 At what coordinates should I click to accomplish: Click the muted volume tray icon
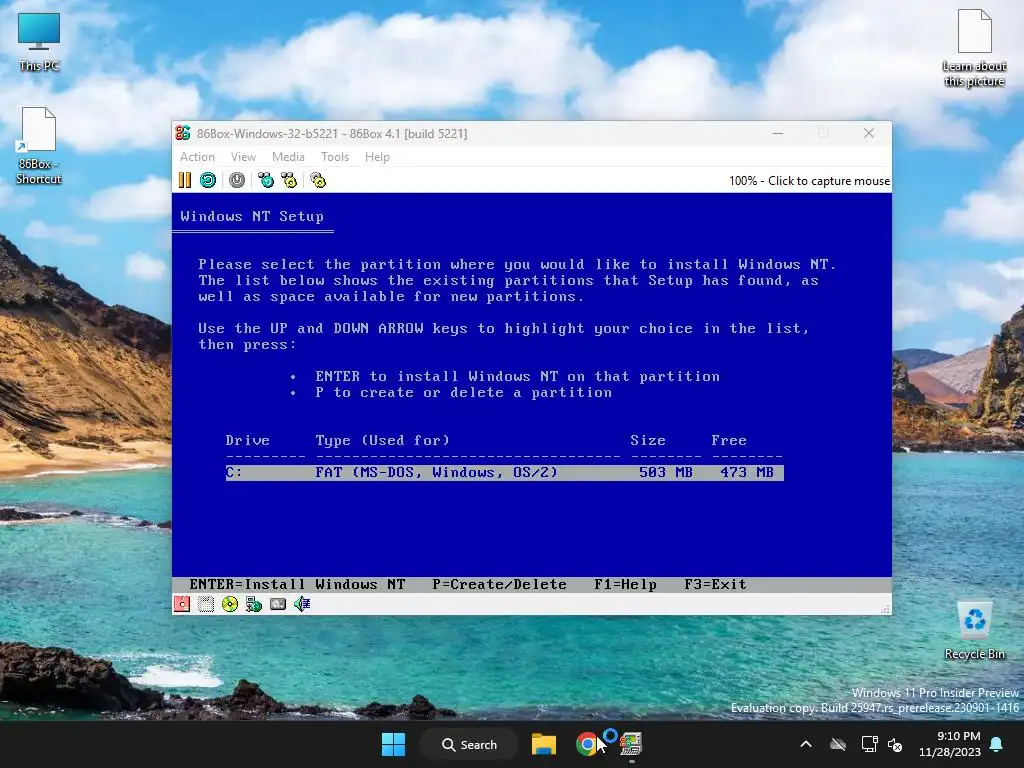point(895,744)
